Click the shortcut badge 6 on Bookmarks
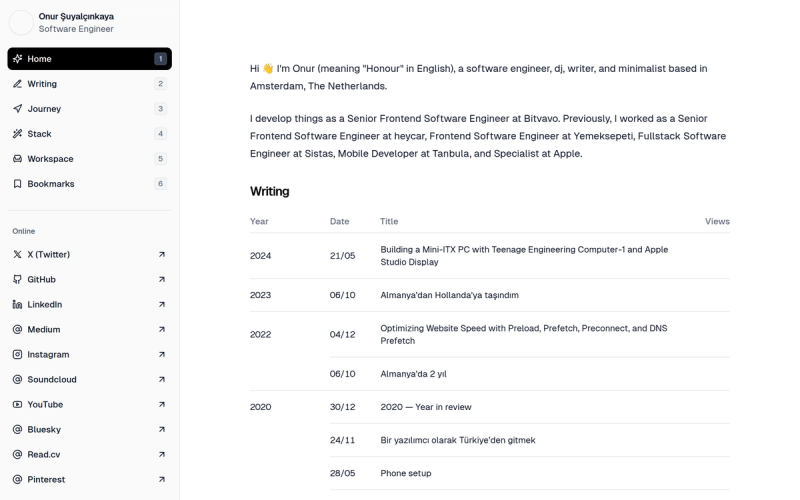The height and width of the screenshot is (500, 800). (160, 184)
